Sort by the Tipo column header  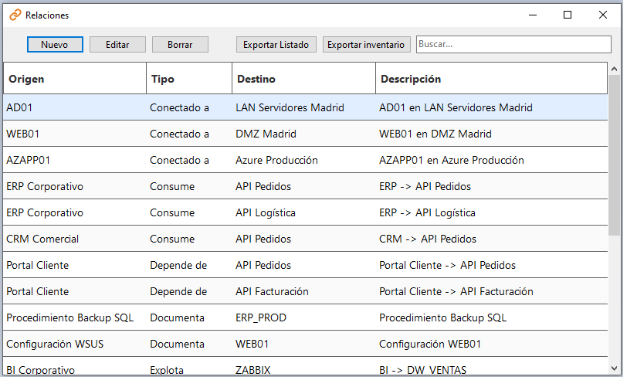tap(189, 78)
